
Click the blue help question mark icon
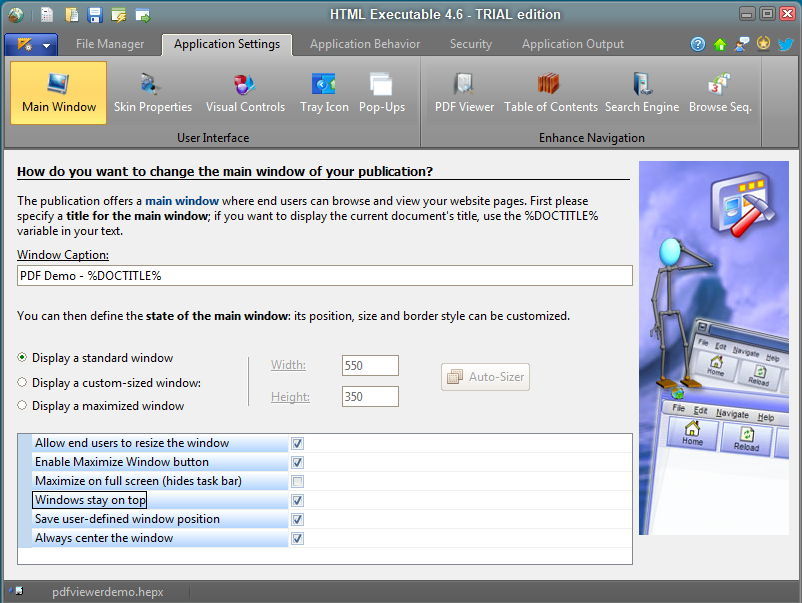(698, 44)
